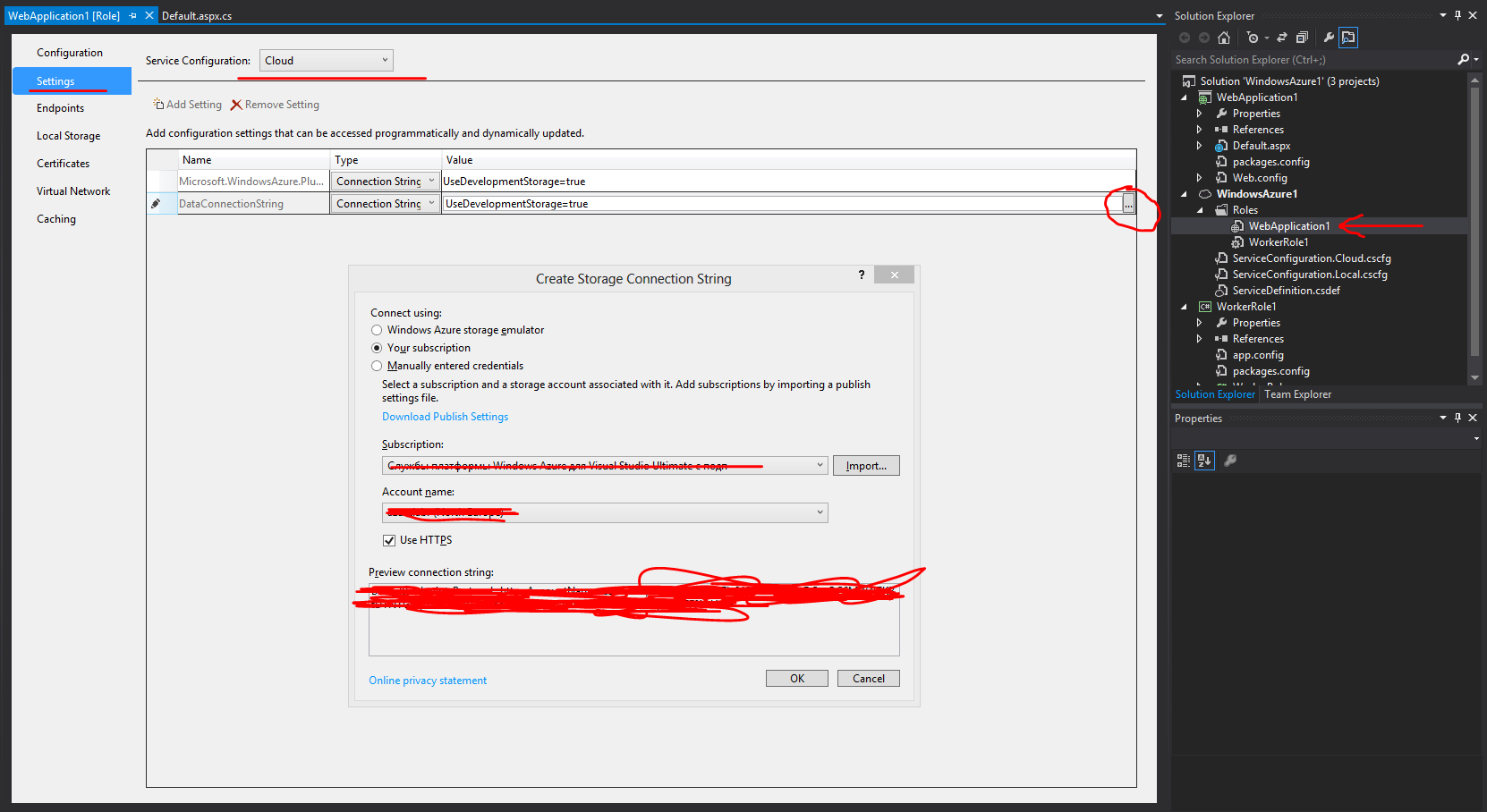Select app.config under WorkerRole1

(x=1258, y=355)
